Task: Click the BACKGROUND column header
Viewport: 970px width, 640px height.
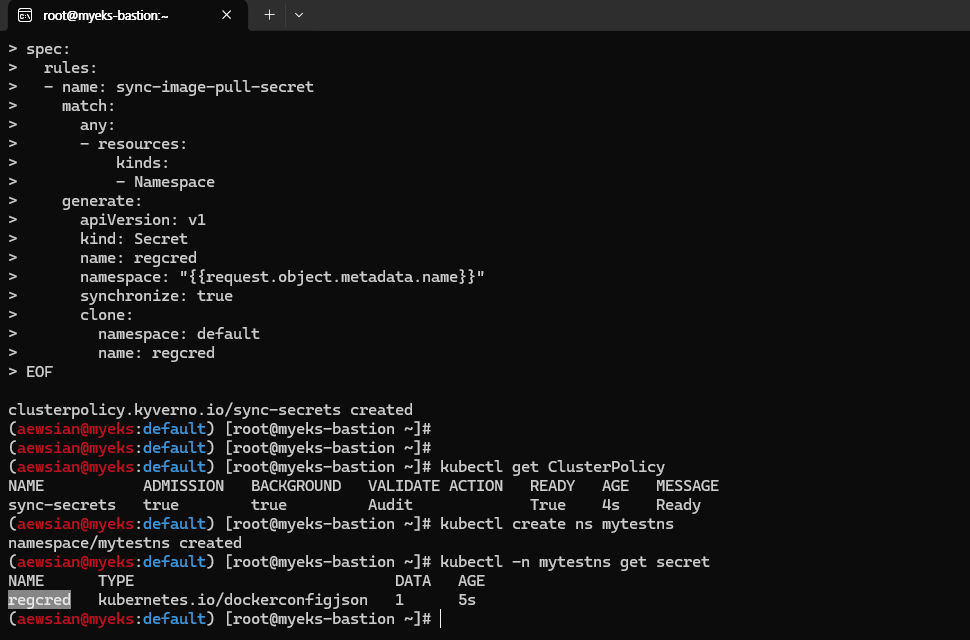Action: [x=296, y=486]
